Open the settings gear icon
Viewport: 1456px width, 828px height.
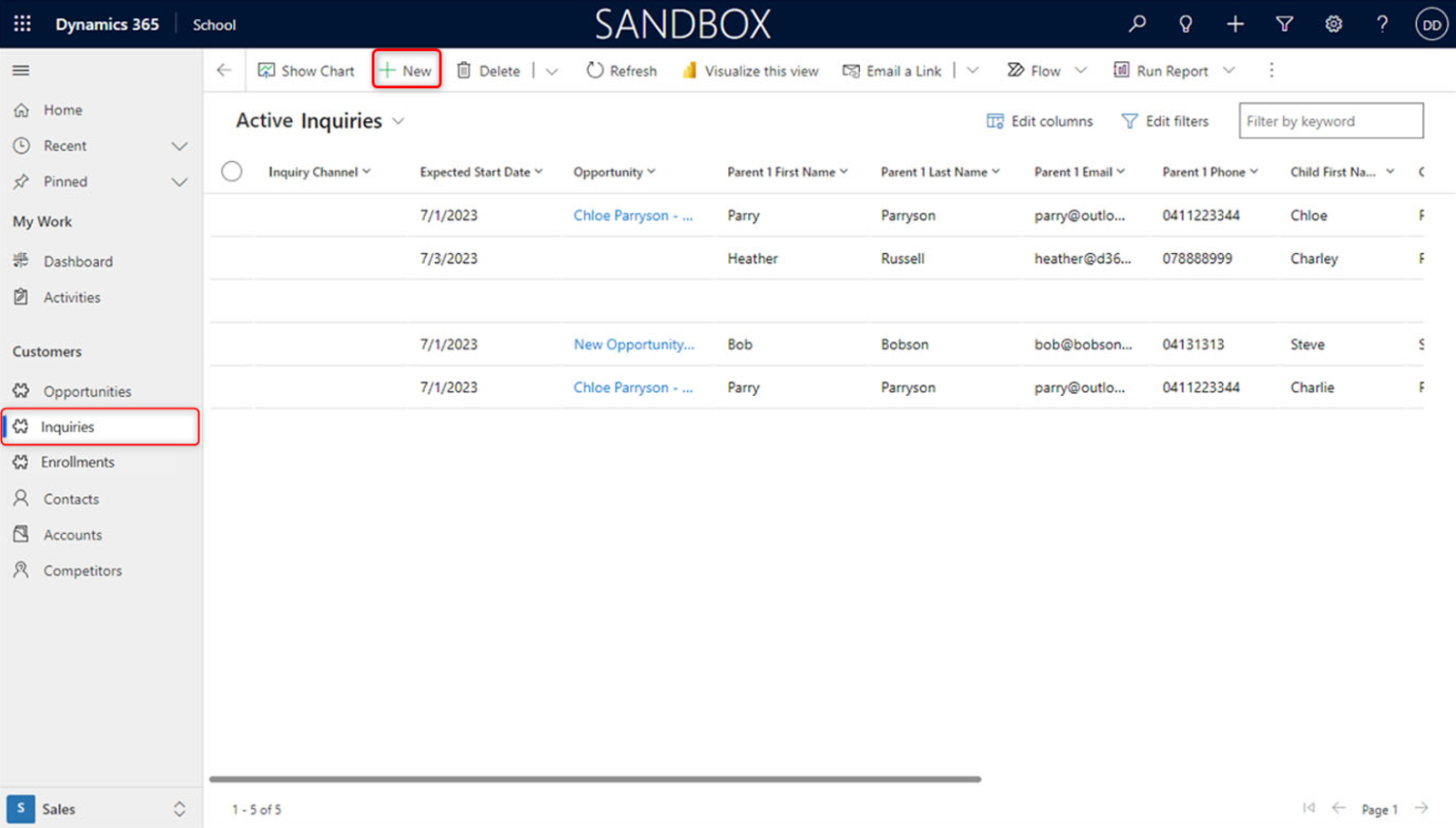click(x=1333, y=25)
